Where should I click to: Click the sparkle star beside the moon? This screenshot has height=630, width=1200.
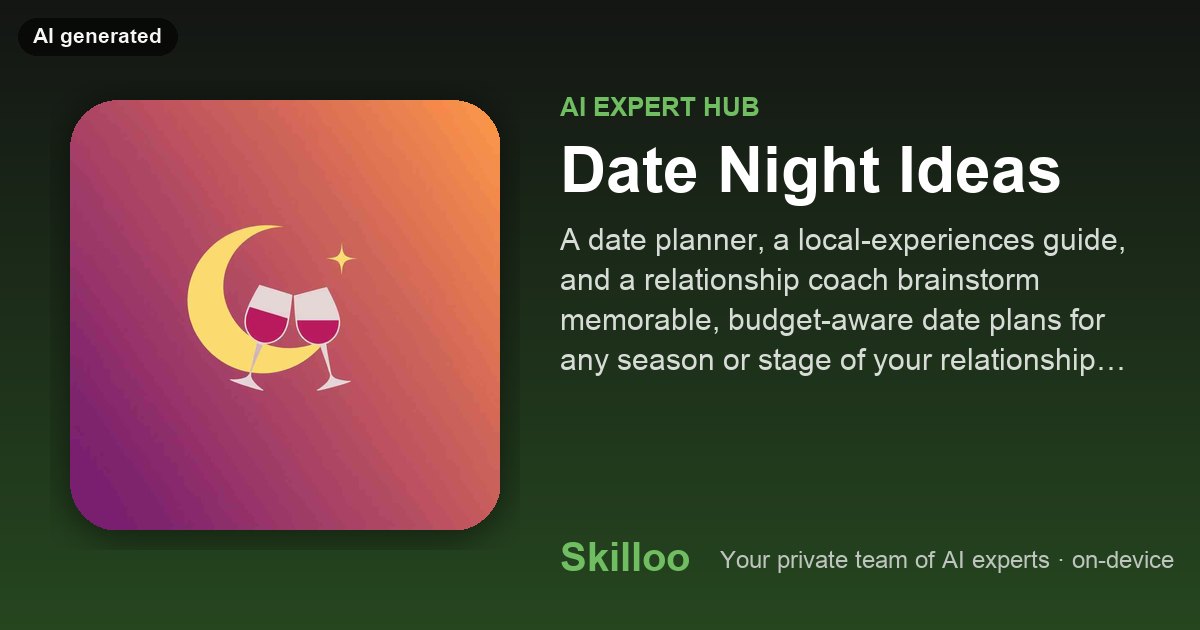[x=341, y=258]
